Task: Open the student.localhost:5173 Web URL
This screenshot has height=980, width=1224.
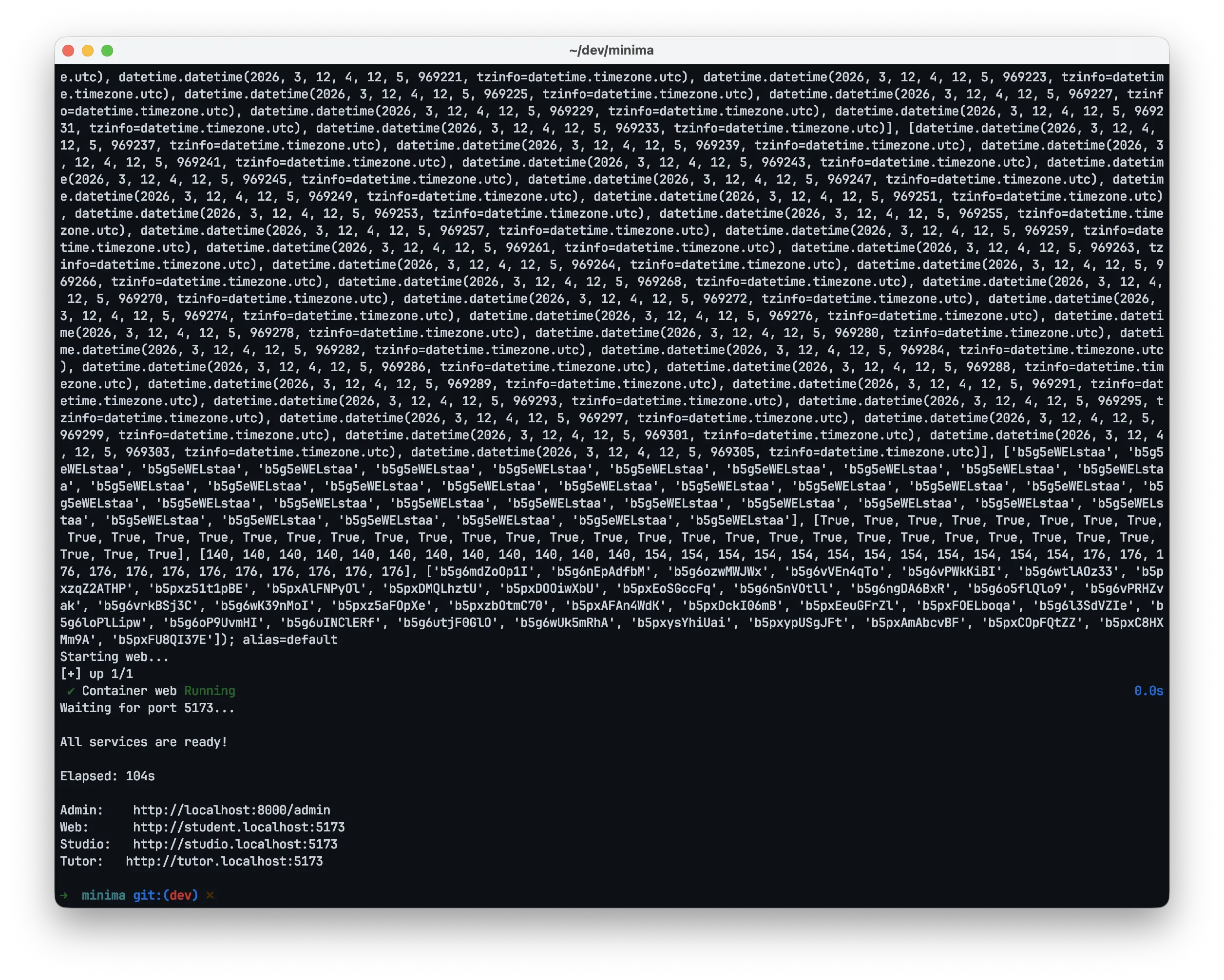Action: pos(238,827)
